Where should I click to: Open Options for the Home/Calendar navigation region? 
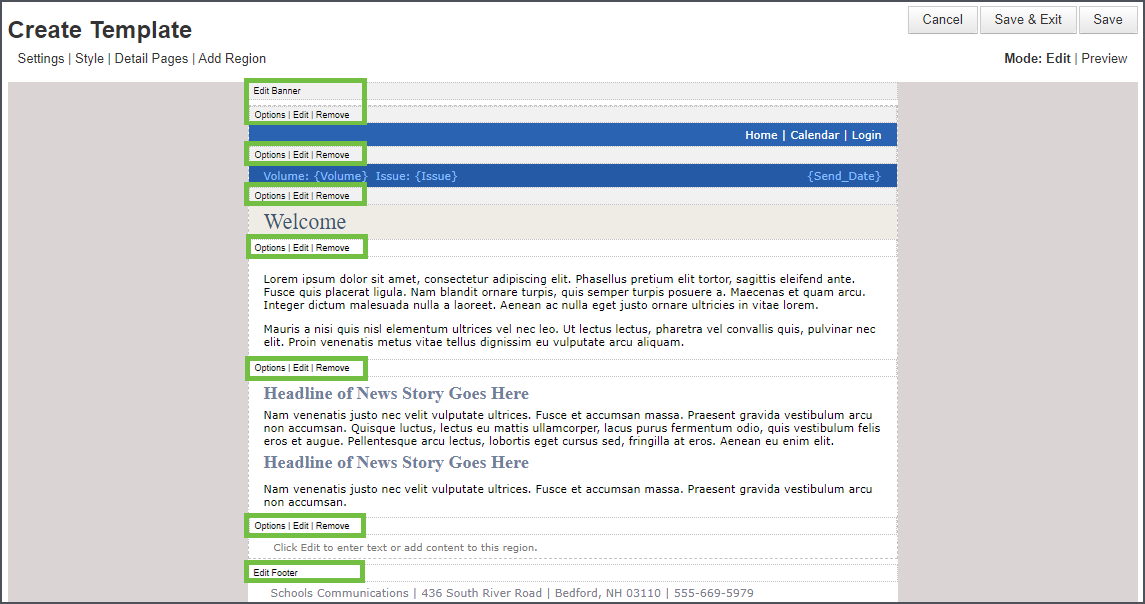pos(269,115)
